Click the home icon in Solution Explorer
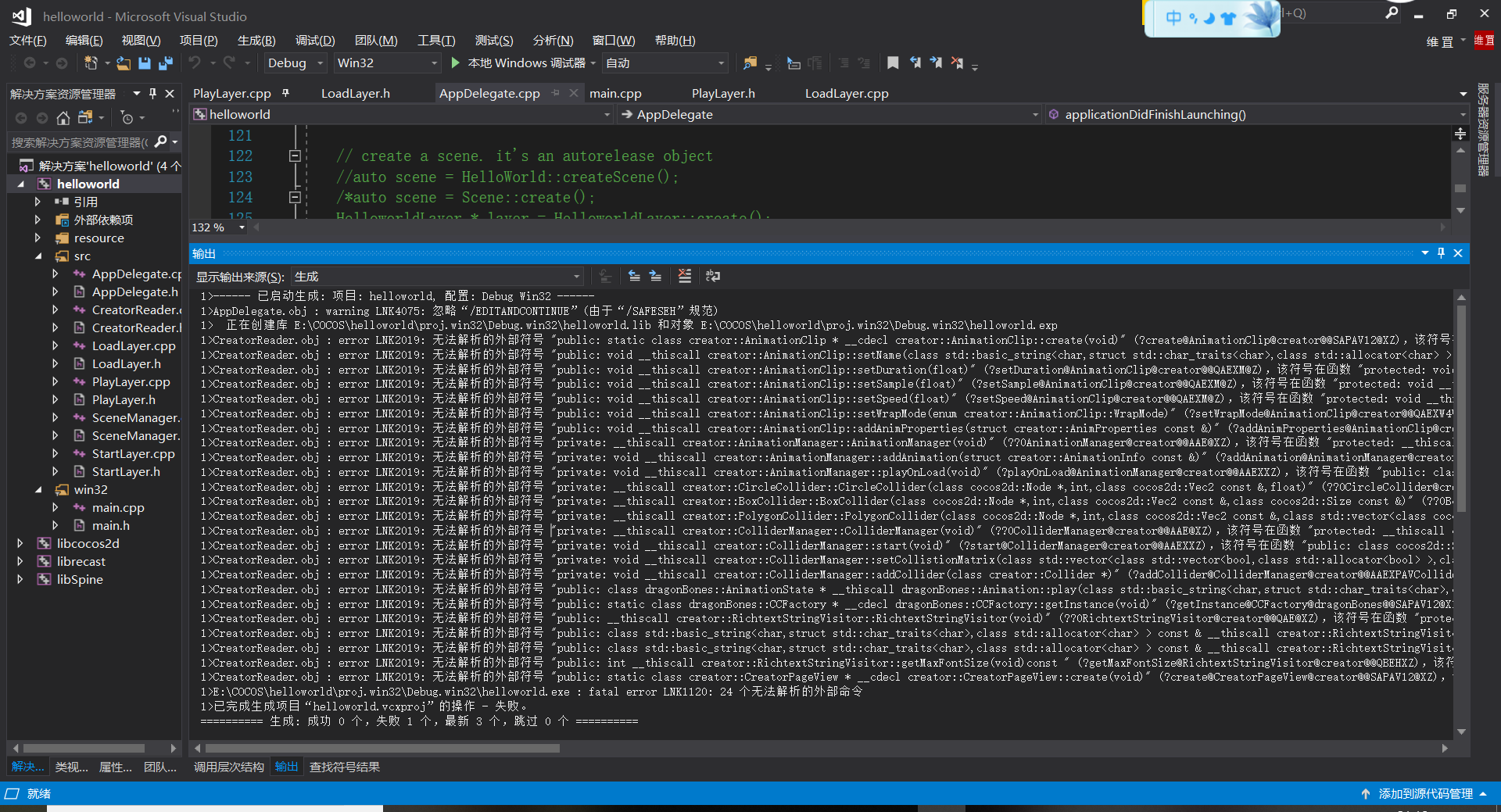This screenshot has width=1501, height=812. point(63,118)
